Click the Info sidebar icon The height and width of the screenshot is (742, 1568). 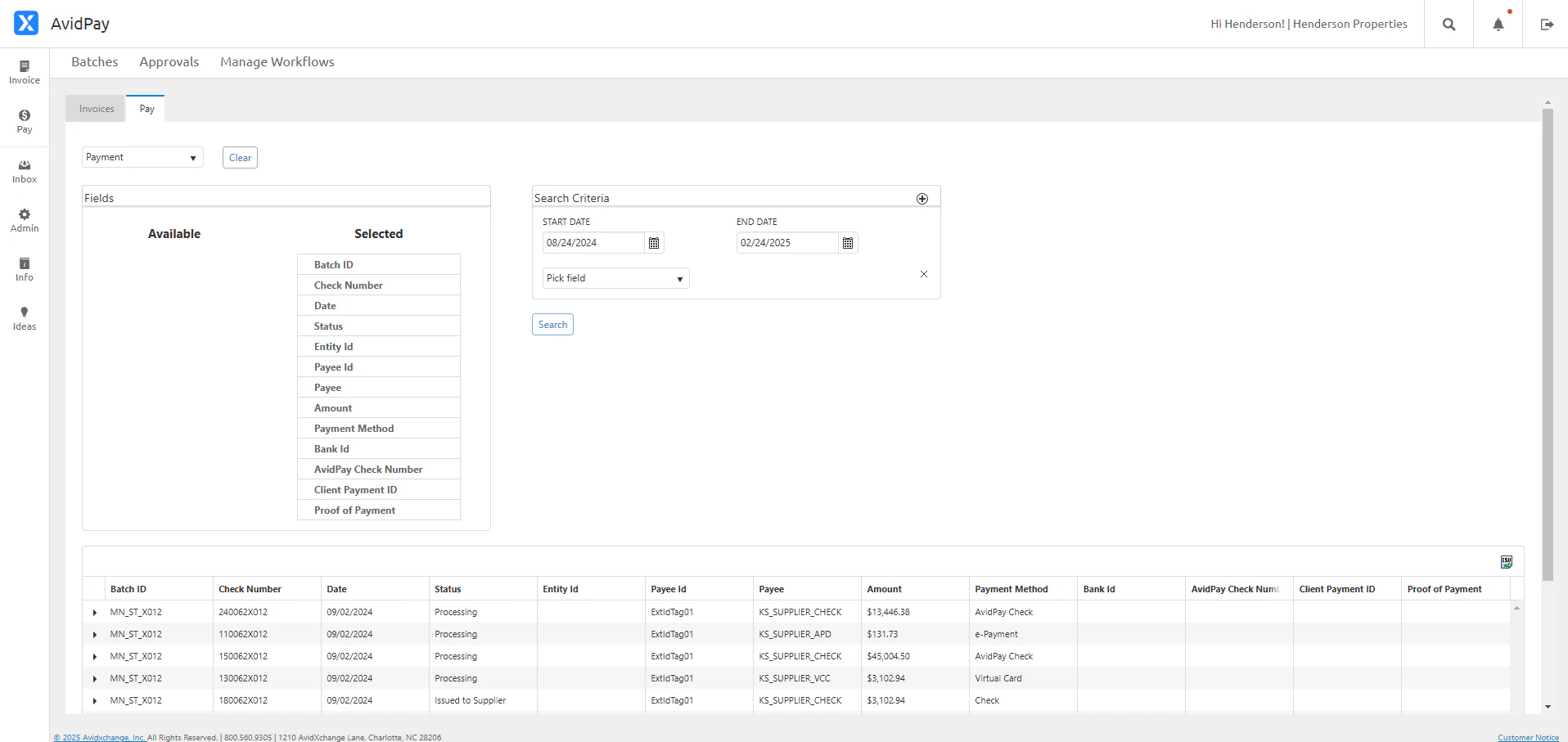(24, 268)
